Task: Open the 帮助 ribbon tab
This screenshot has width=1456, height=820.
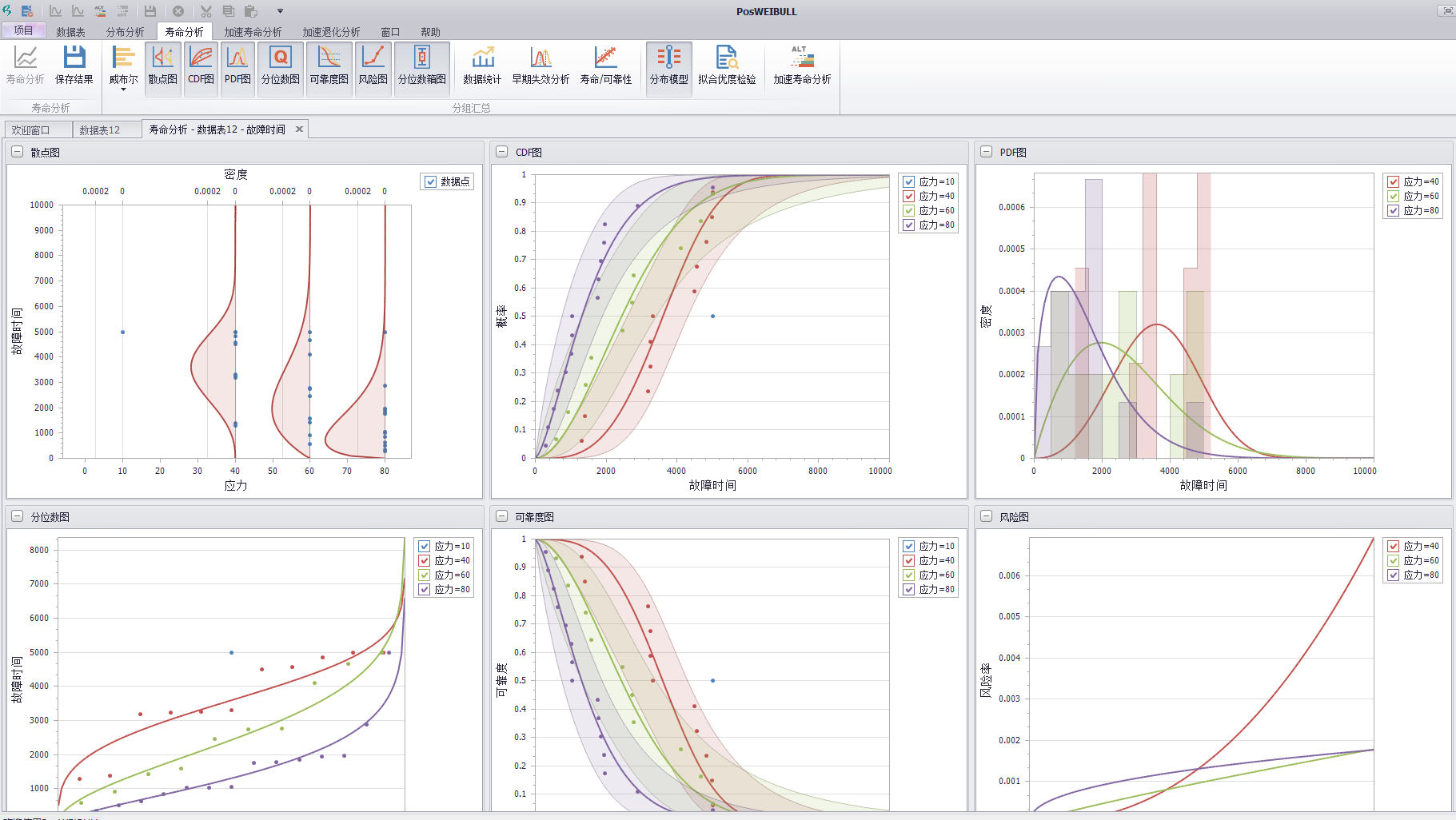Action: point(430,32)
